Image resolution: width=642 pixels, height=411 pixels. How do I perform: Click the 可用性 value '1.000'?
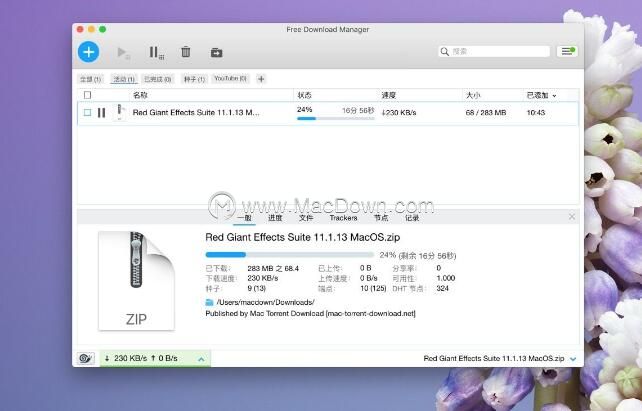tap(446, 278)
